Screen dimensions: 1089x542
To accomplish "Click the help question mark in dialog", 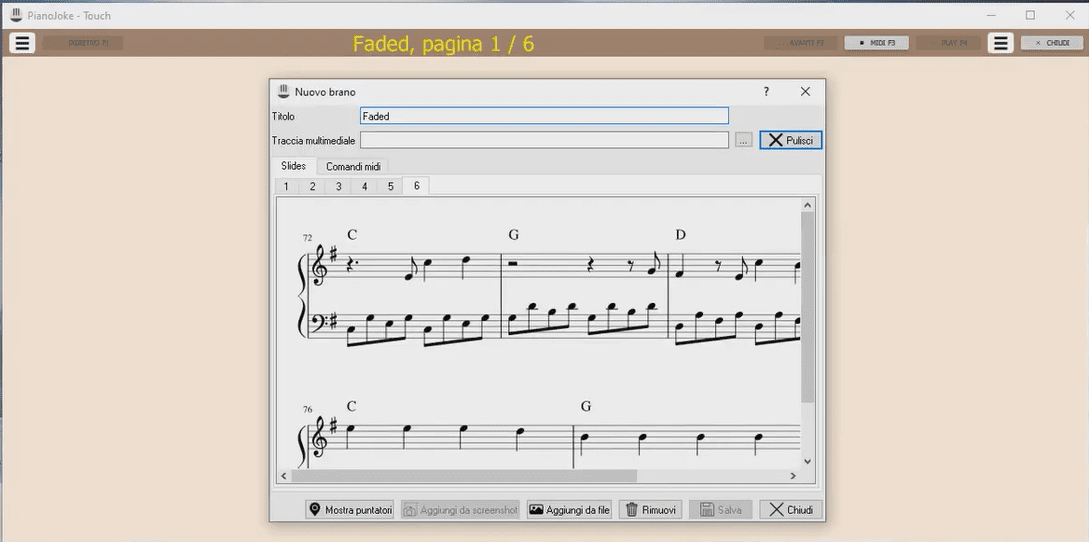I will point(767,91).
